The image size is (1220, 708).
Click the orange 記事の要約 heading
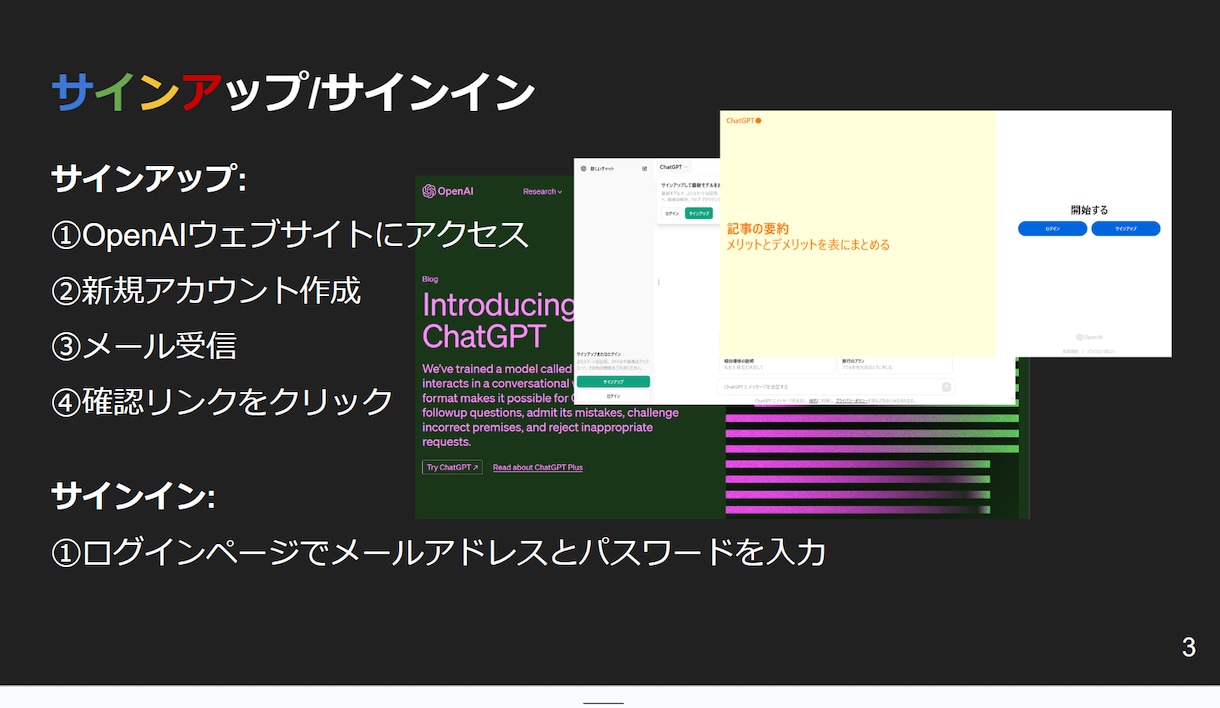(x=757, y=229)
